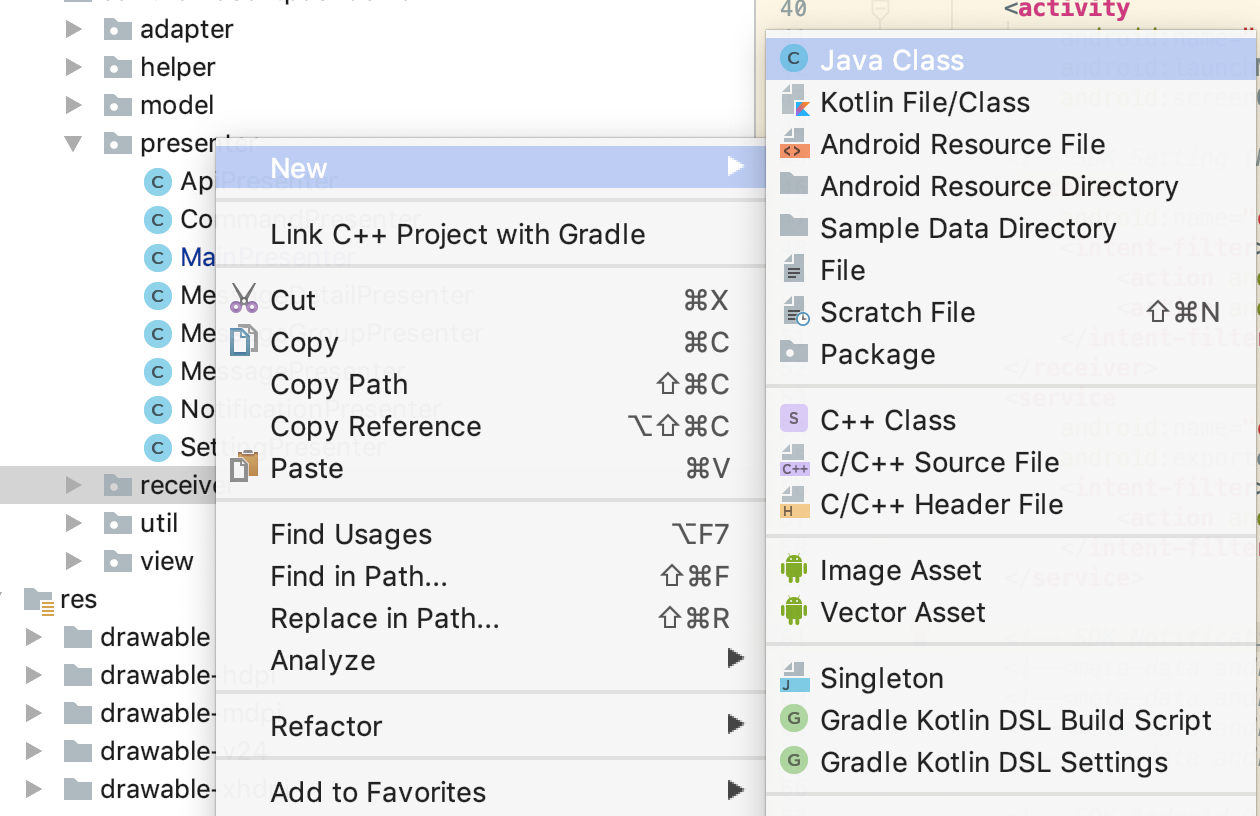Click the Image Asset android icon
This screenshot has height=816, width=1260.
pyautogui.click(x=794, y=570)
